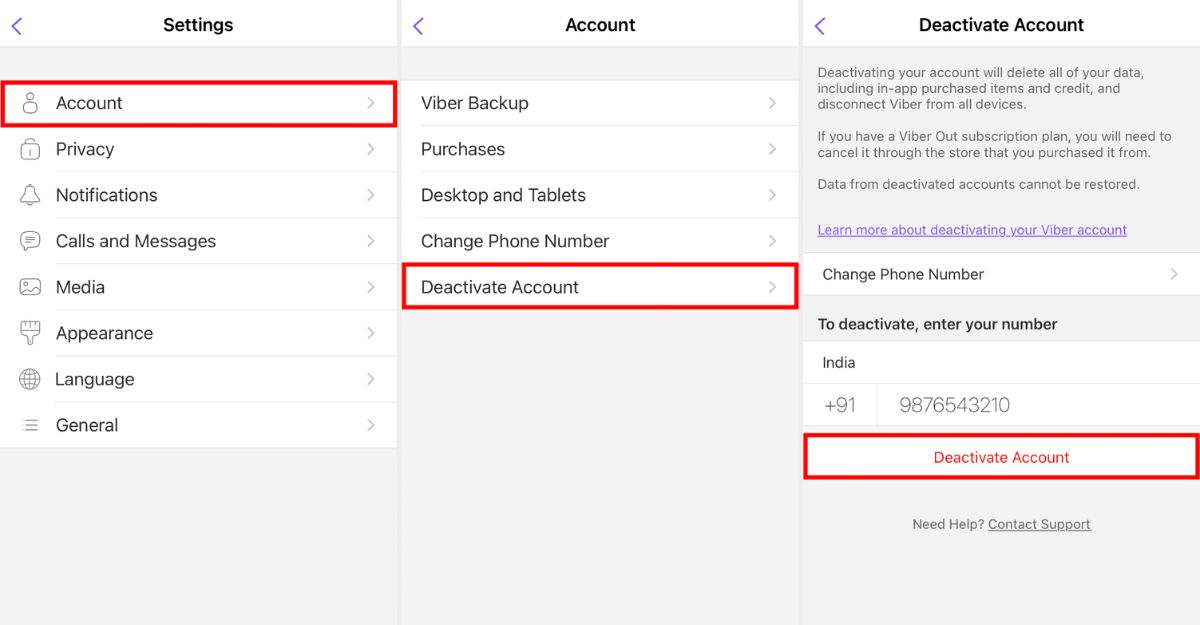Image resolution: width=1200 pixels, height=625 pixels.
Task: Expand chevron on Media row
Action: point(371,287)
